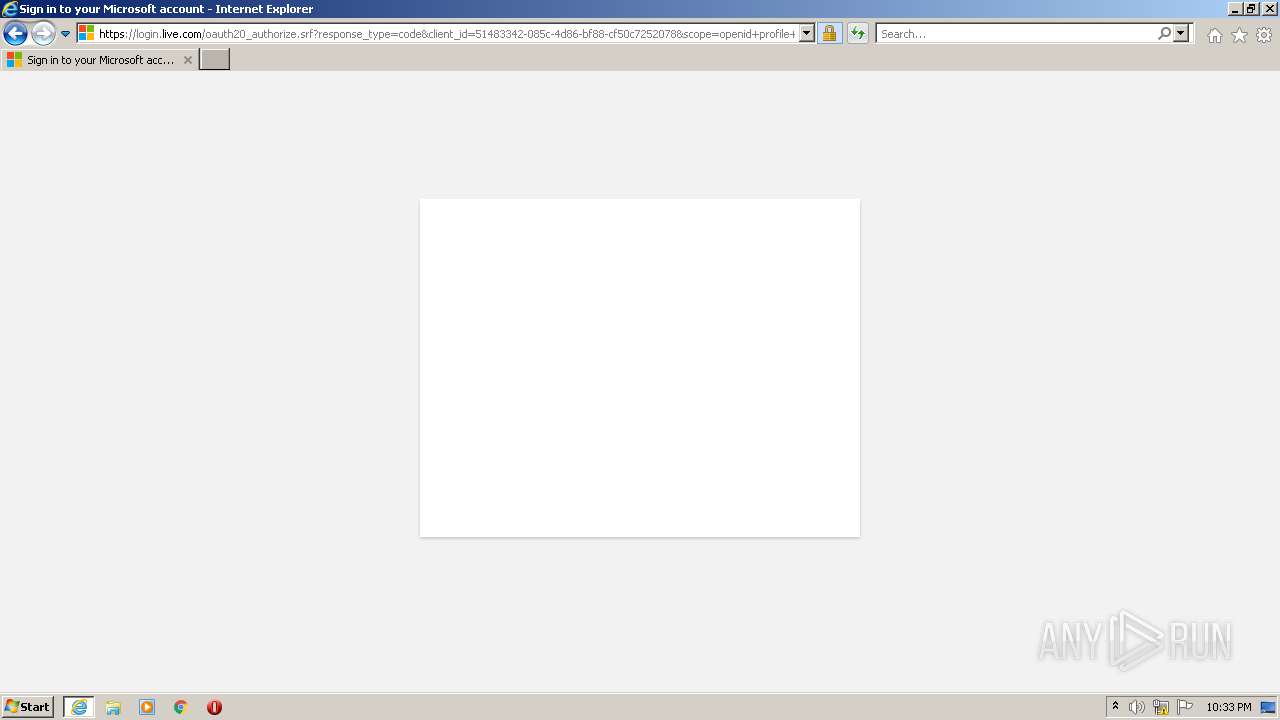The width and height of the screenshot is (1280, 720).
Task: Click the Microsoft favicon in address bar
Action: pos(86,34)
